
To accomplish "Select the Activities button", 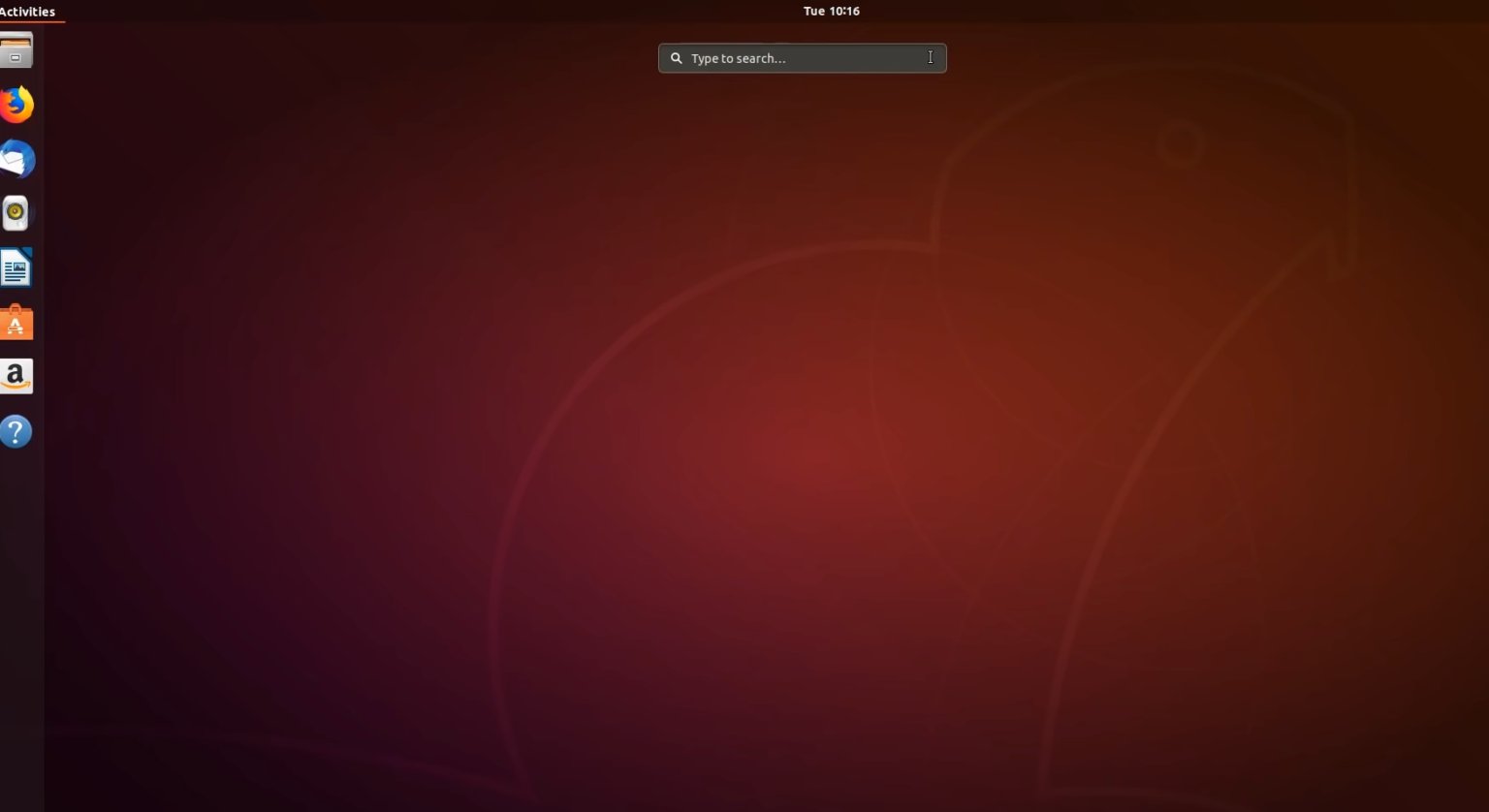I will [27, 11].
